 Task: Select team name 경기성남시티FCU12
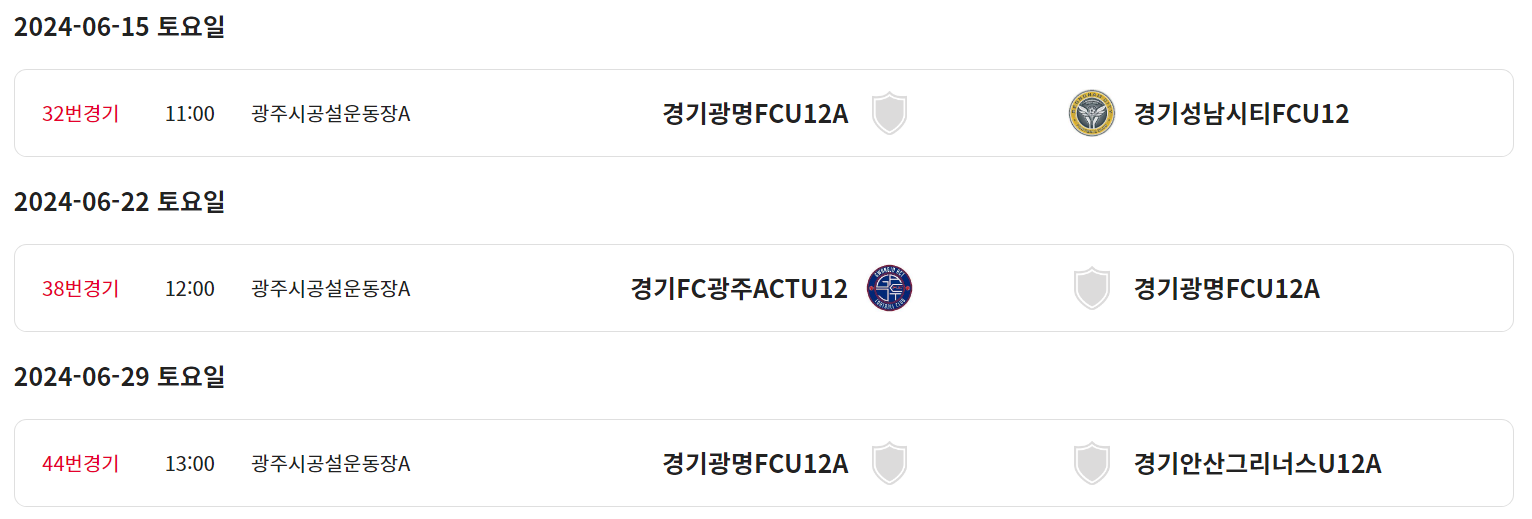pos(1241,114)
